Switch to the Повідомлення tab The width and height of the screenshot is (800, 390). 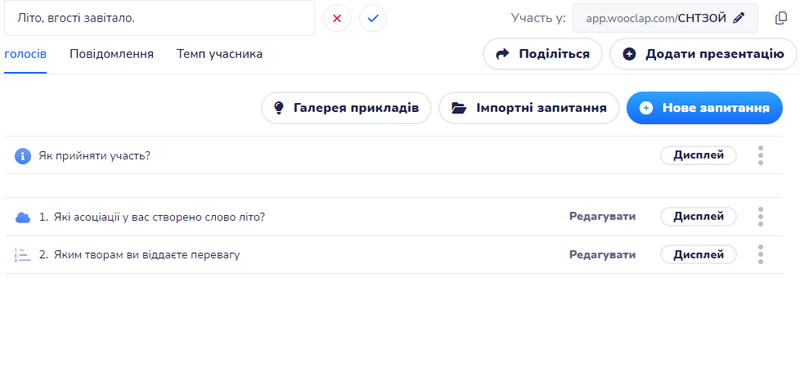pos(112,54)
